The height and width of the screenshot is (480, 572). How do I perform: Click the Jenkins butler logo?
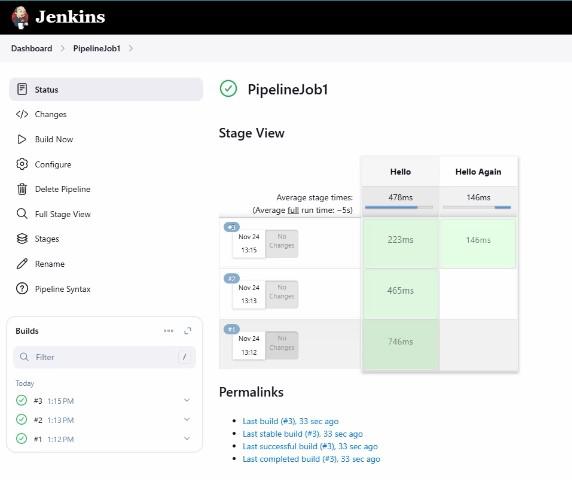tap(19, 17)
